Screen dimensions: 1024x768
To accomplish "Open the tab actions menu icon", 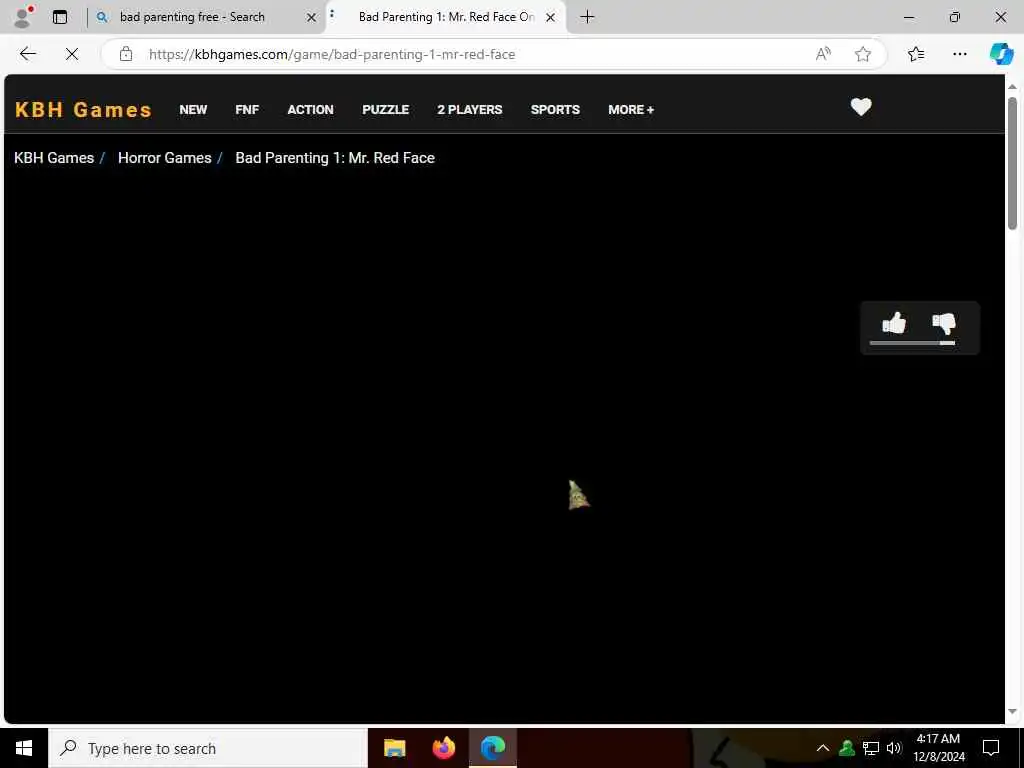I will click(60, 17).
